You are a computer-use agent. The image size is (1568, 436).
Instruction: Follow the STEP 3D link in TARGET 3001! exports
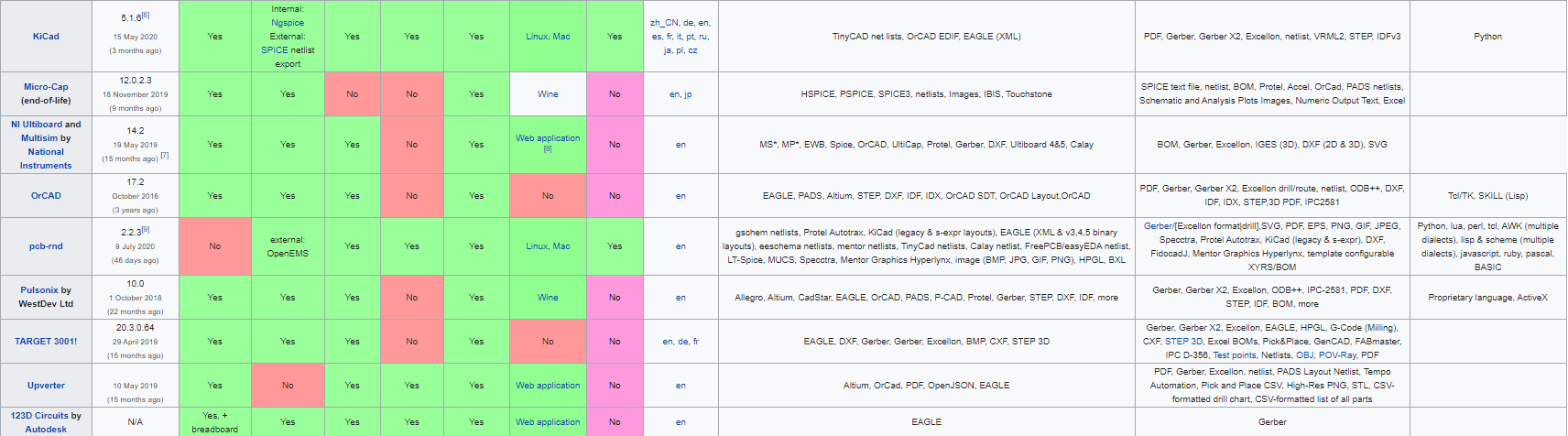pos(1184,342)
